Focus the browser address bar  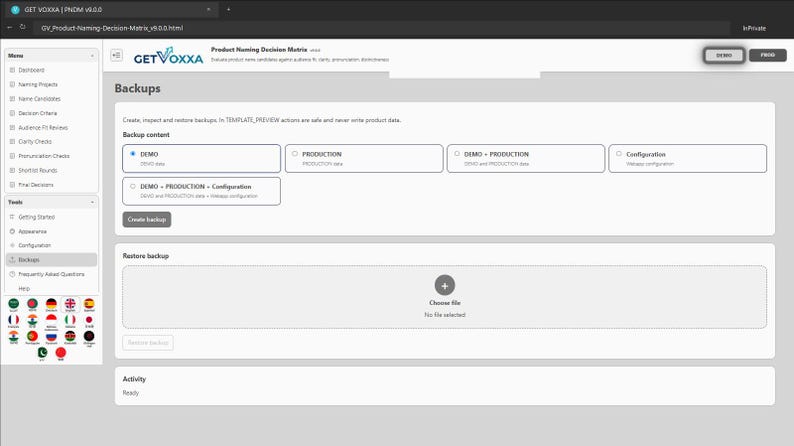[382, 28]
